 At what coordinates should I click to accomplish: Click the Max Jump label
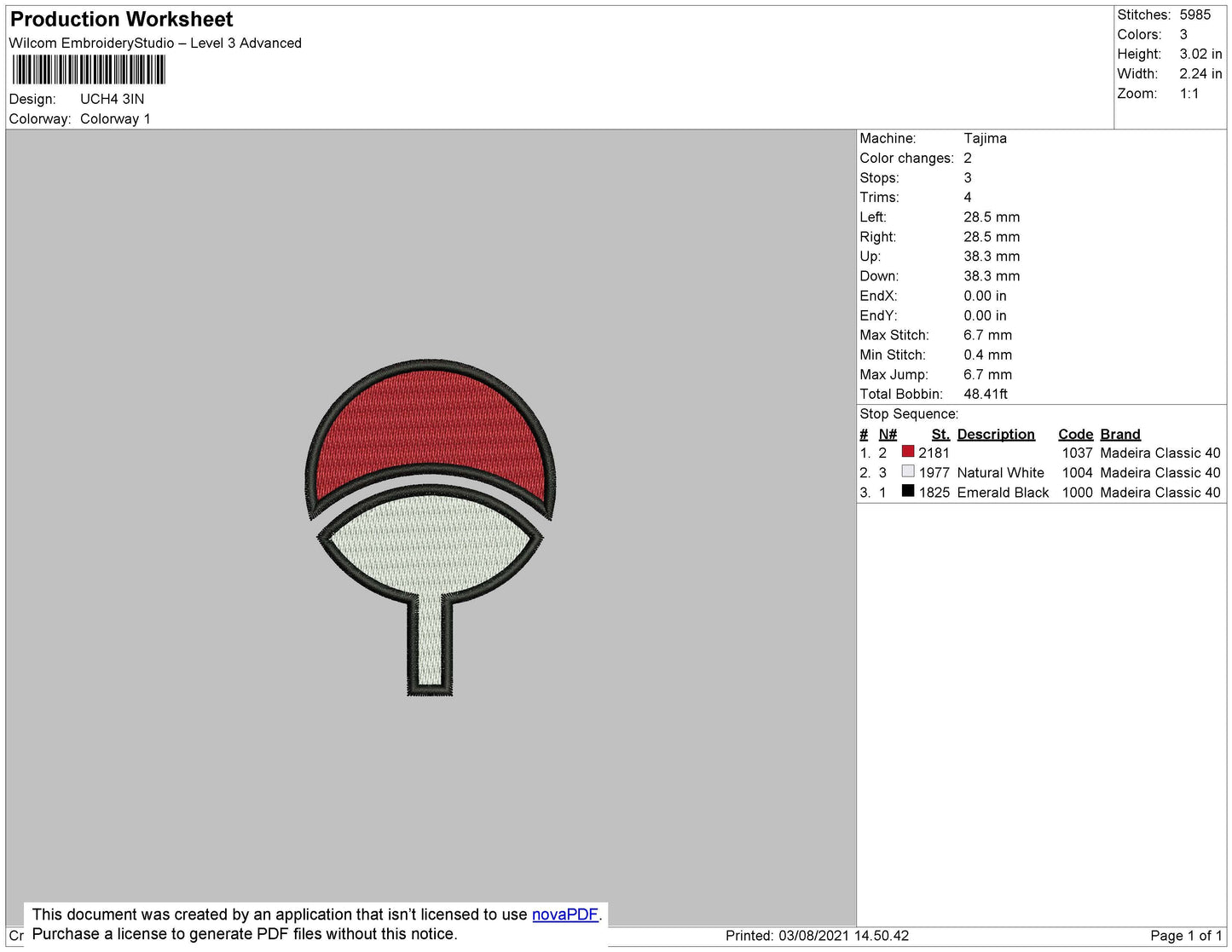(894, 374)
